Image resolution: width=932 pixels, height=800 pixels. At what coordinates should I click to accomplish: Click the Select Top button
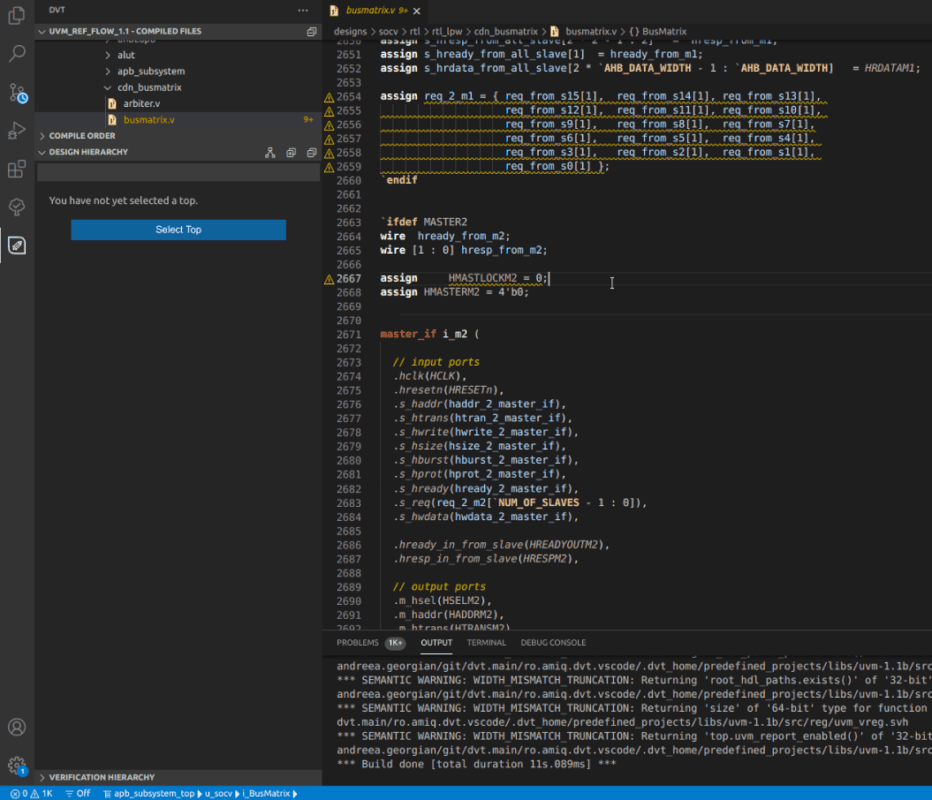[x=178, y=230]
